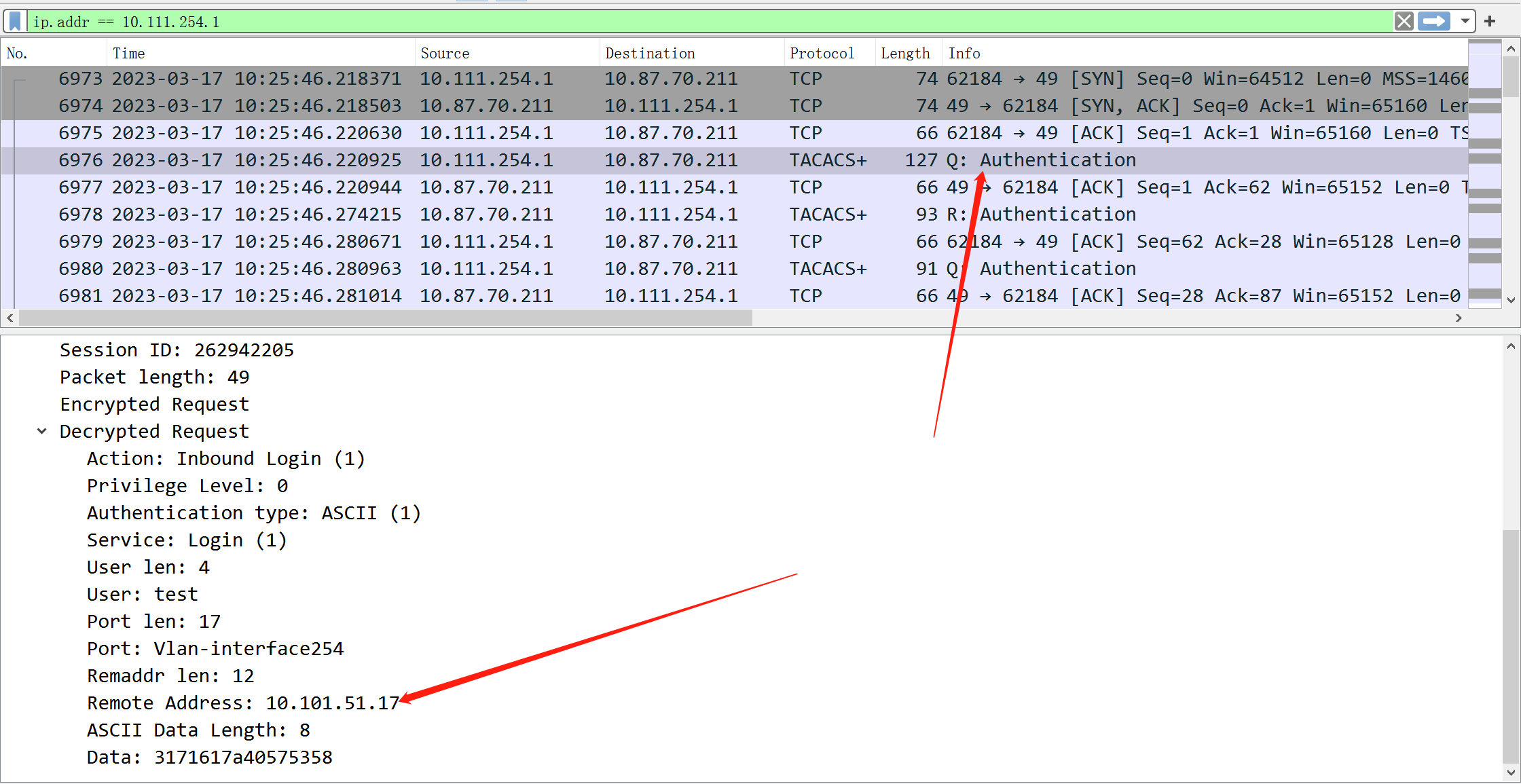This screenshot has width=1521, height=784.
Task: Click the packet list horizontal scrollbar thumb
Action: [x=384, y=318]
